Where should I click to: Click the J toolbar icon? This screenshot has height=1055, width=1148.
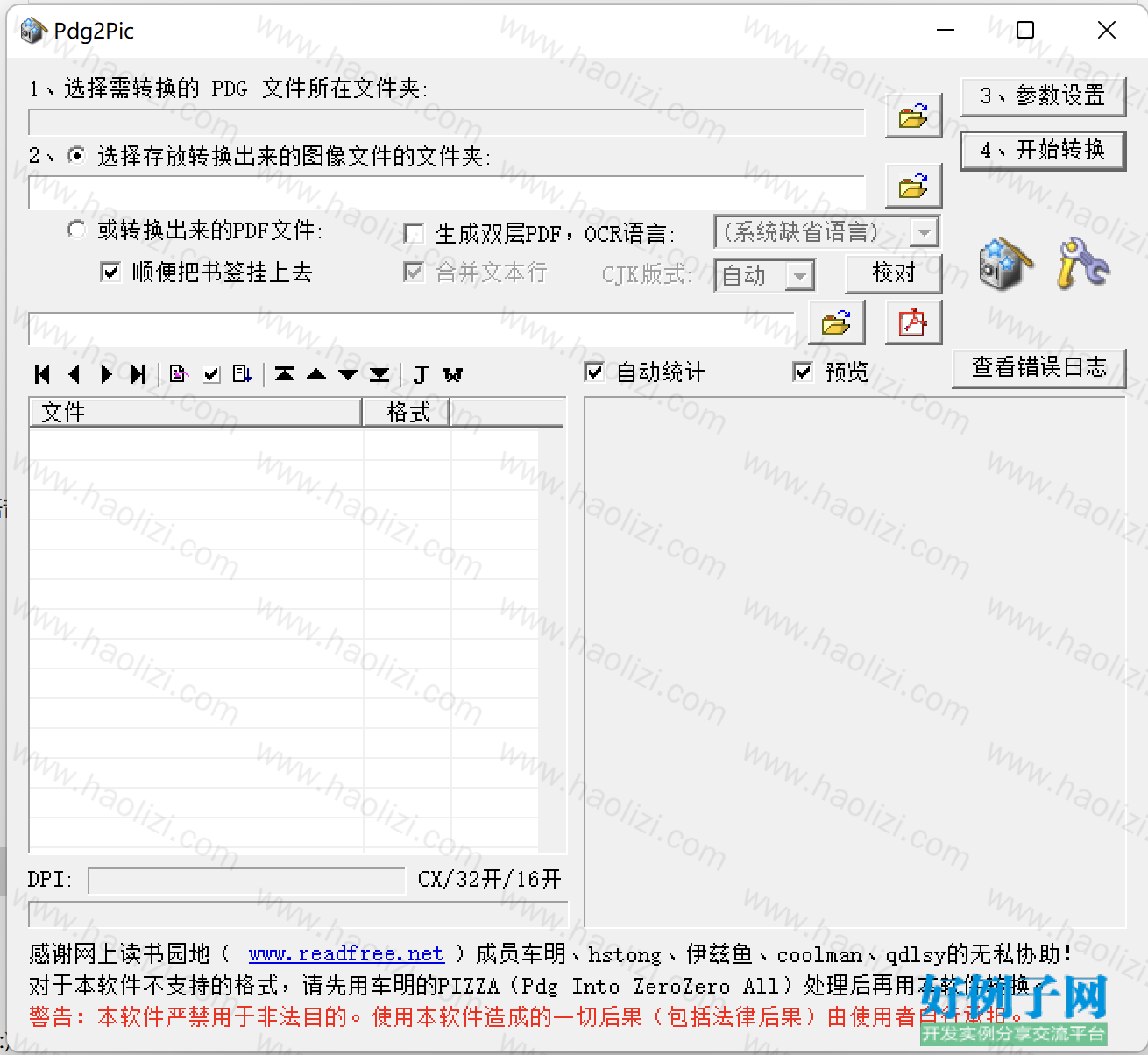point(421,374)
